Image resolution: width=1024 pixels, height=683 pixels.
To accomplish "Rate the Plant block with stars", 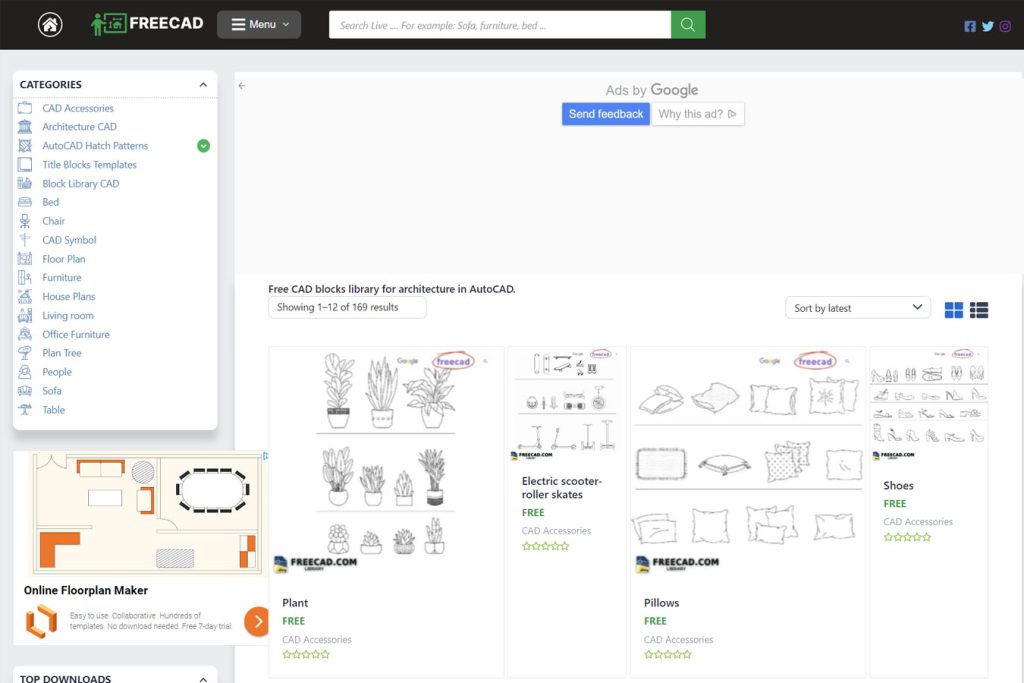I will 306,655.
